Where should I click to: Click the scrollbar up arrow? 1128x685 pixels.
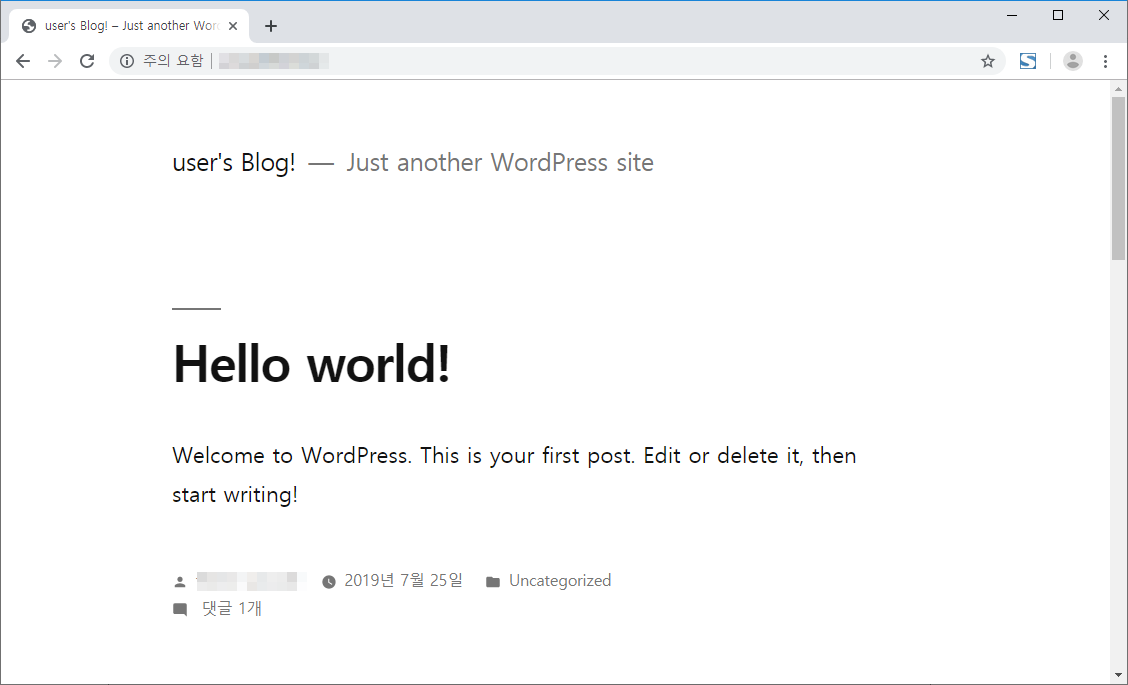pos(1118,89)
